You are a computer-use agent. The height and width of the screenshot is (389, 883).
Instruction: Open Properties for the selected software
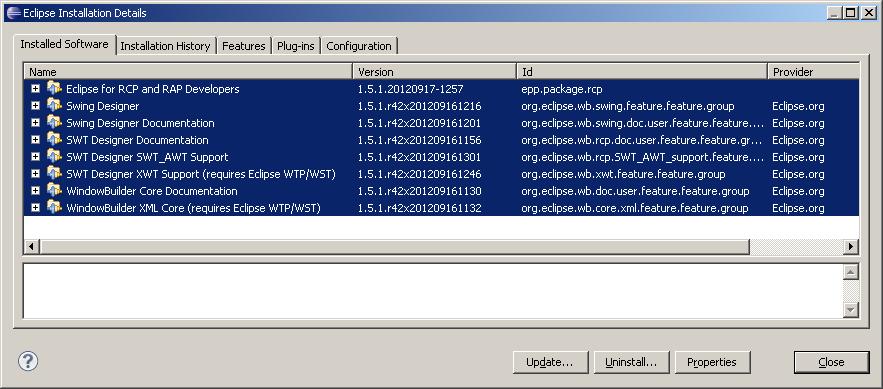click(712, 362)
